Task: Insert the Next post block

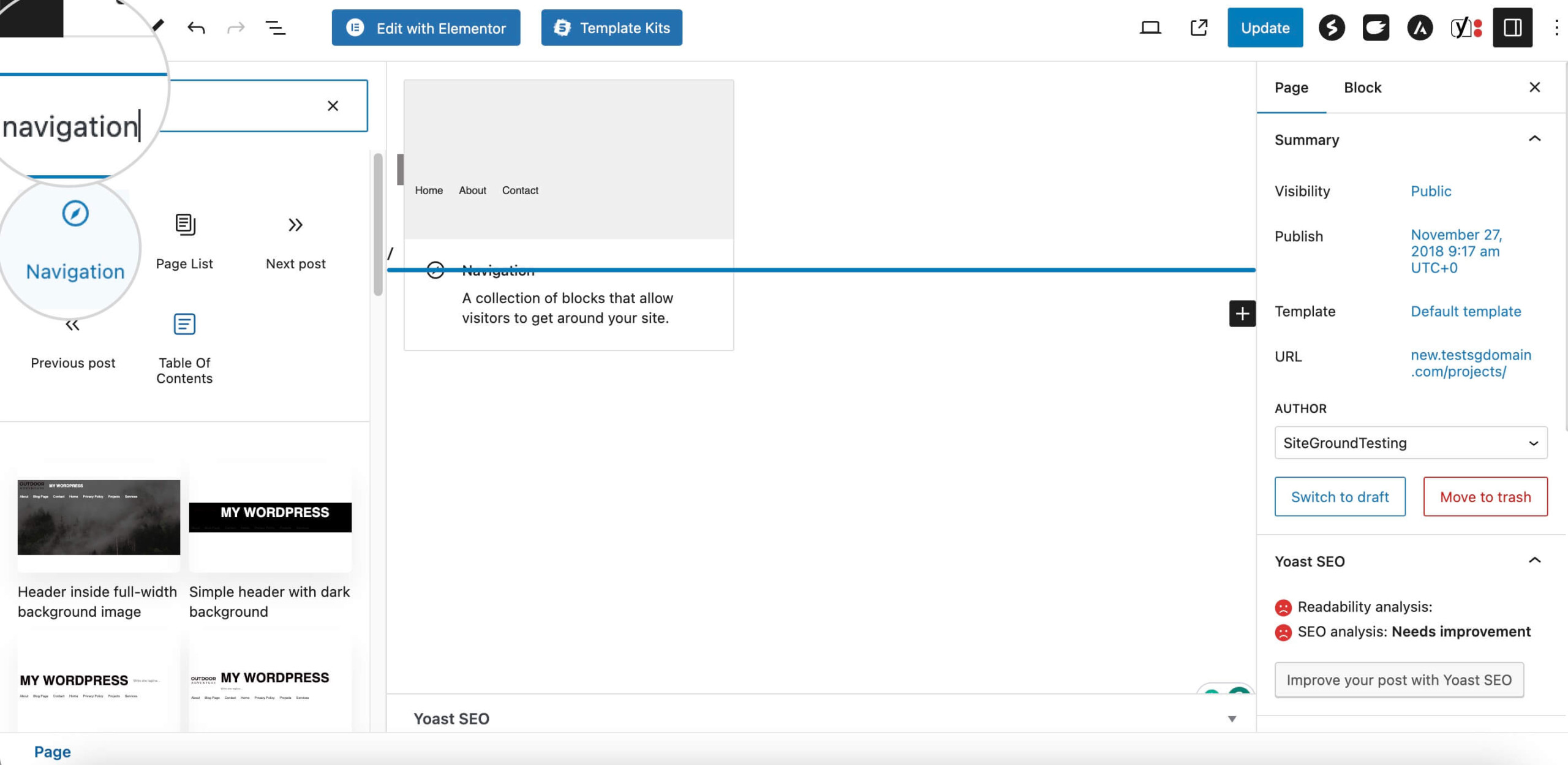Action: pos(295,242)
